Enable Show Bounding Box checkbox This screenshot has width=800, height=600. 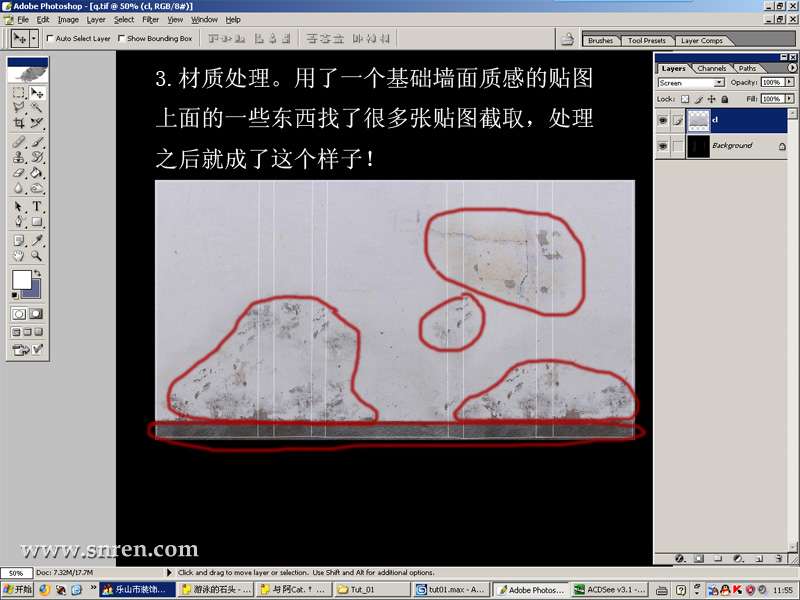pyautogui.click(x=121, y=38)
